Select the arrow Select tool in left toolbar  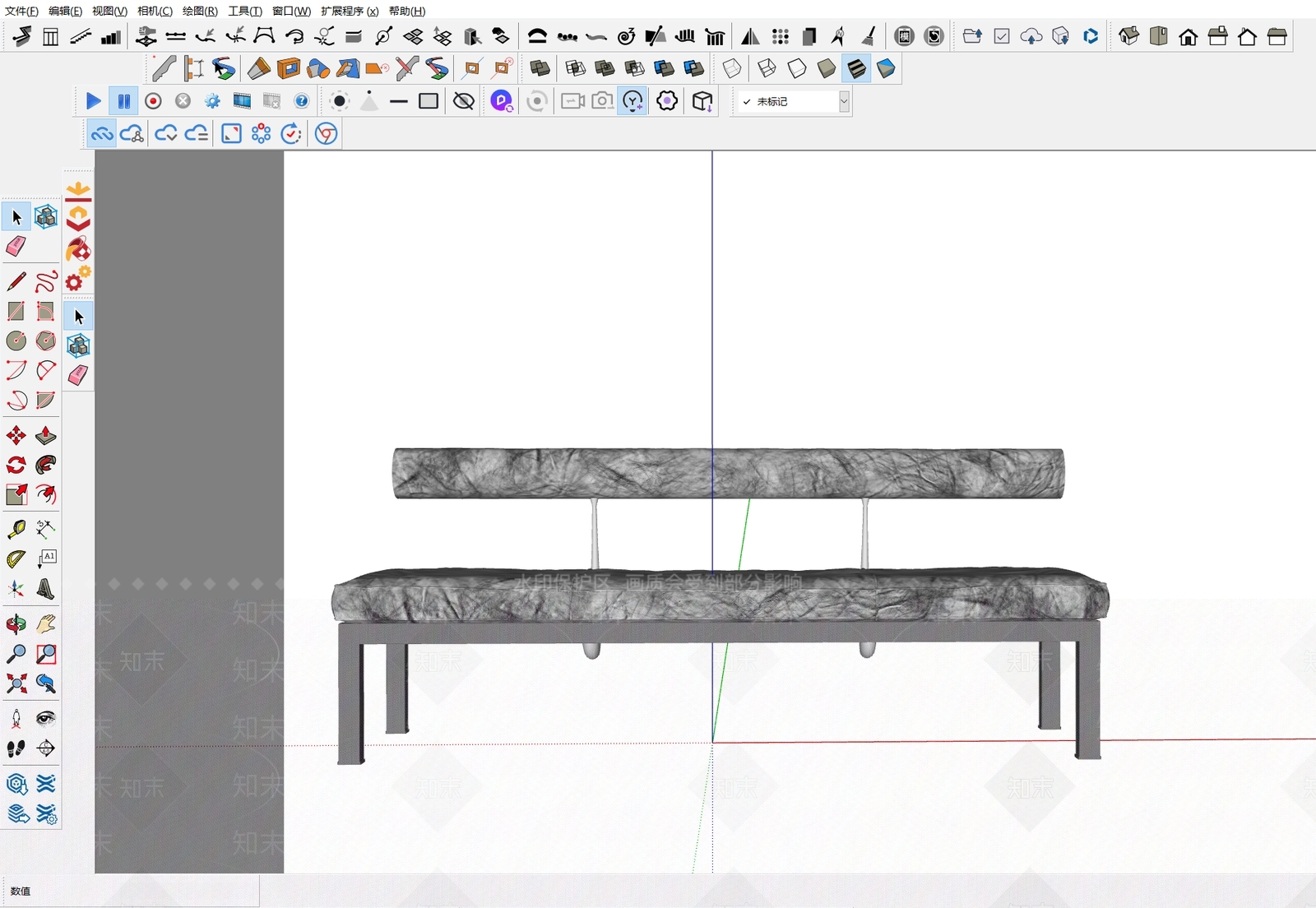(16, 217)
